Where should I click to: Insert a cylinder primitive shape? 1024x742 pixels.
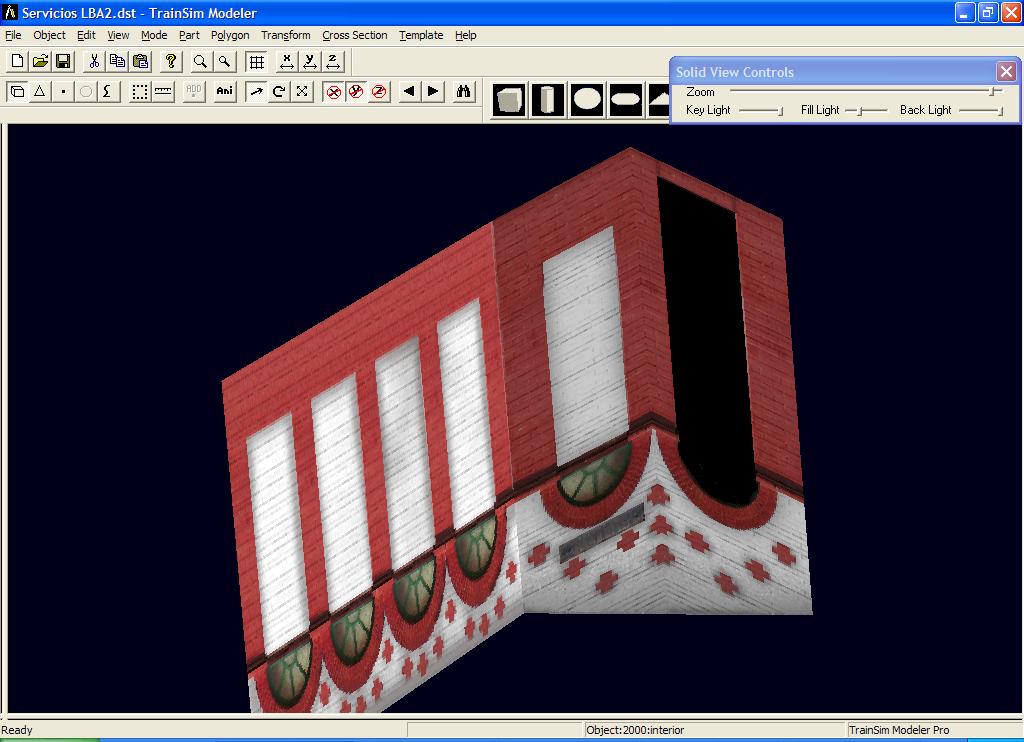(547, 100)
